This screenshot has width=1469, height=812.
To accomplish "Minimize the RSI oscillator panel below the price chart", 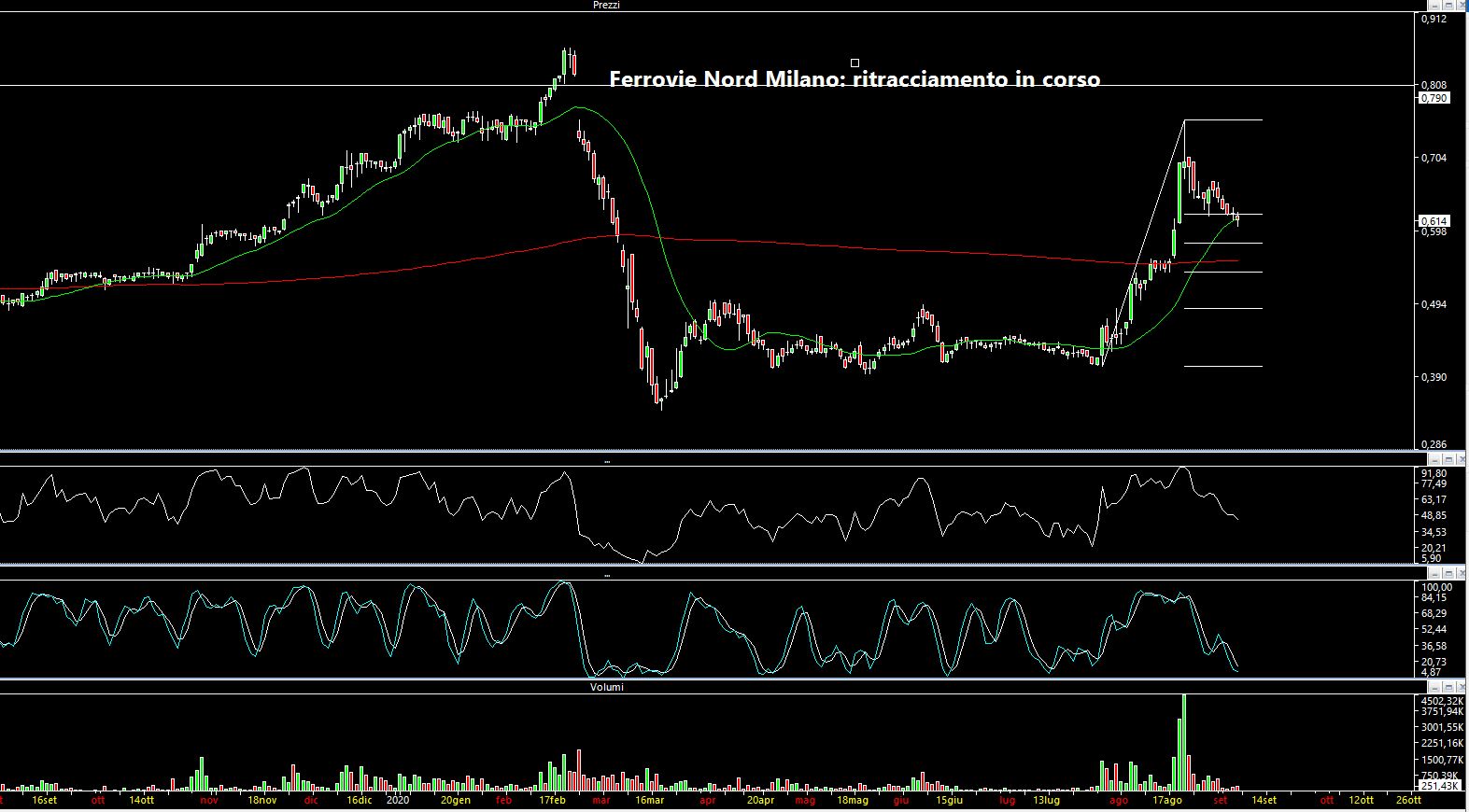I will click(1434, 459).
